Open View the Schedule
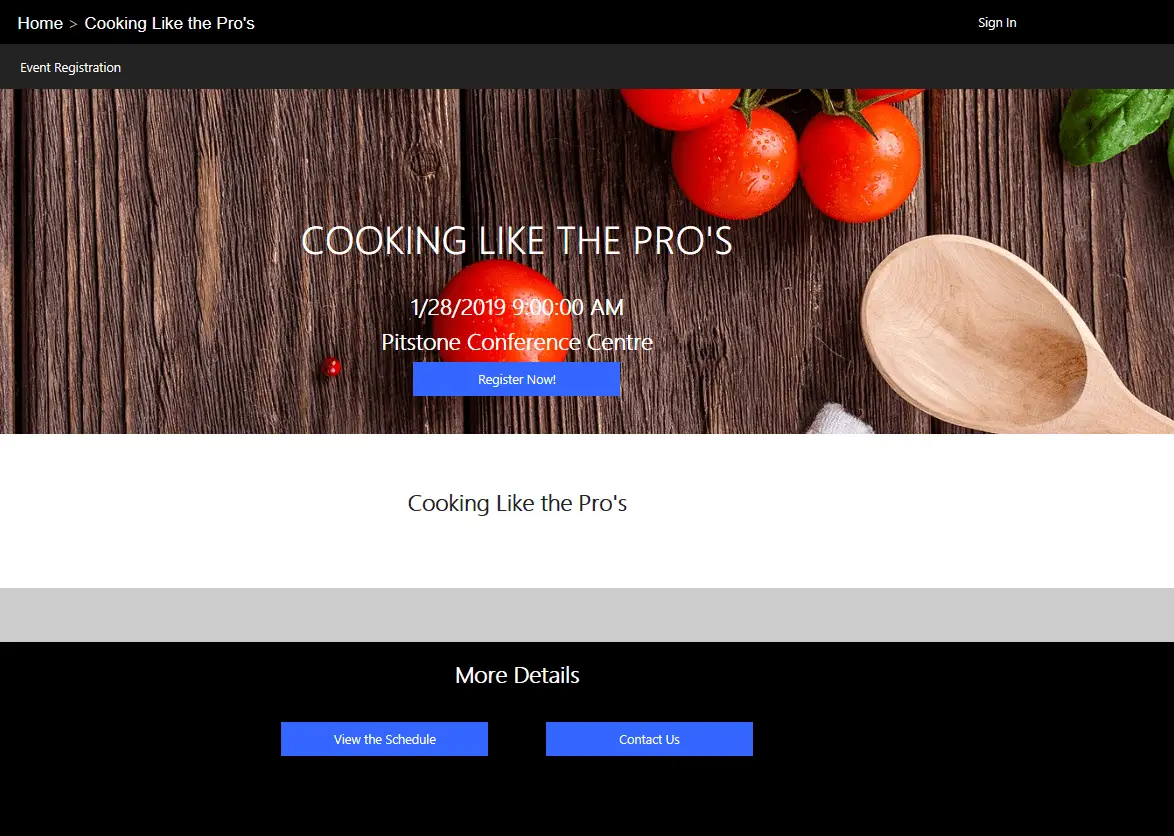 tap(384, 739)
